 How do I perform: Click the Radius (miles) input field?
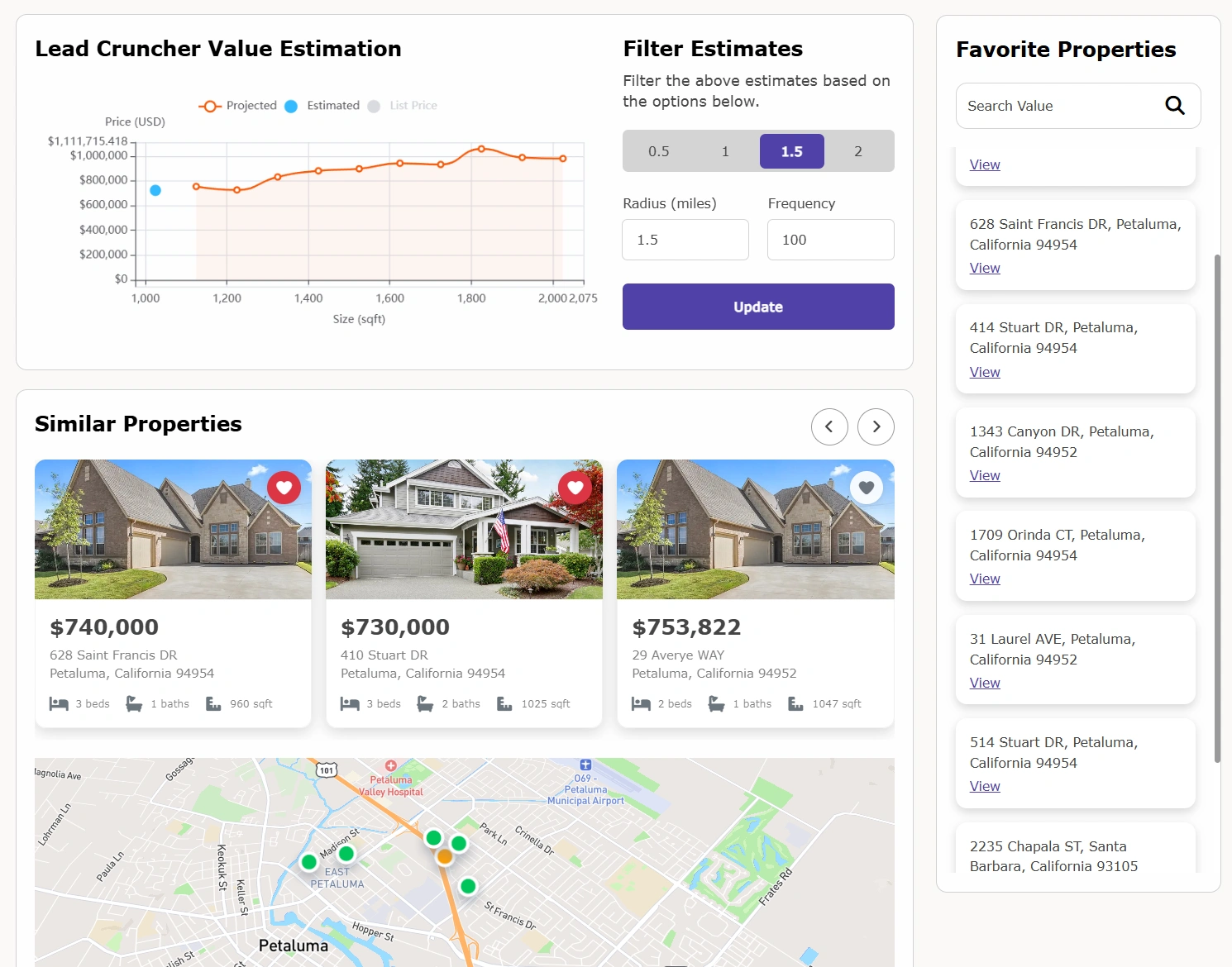pyautogui.click(x=685, y=240)
